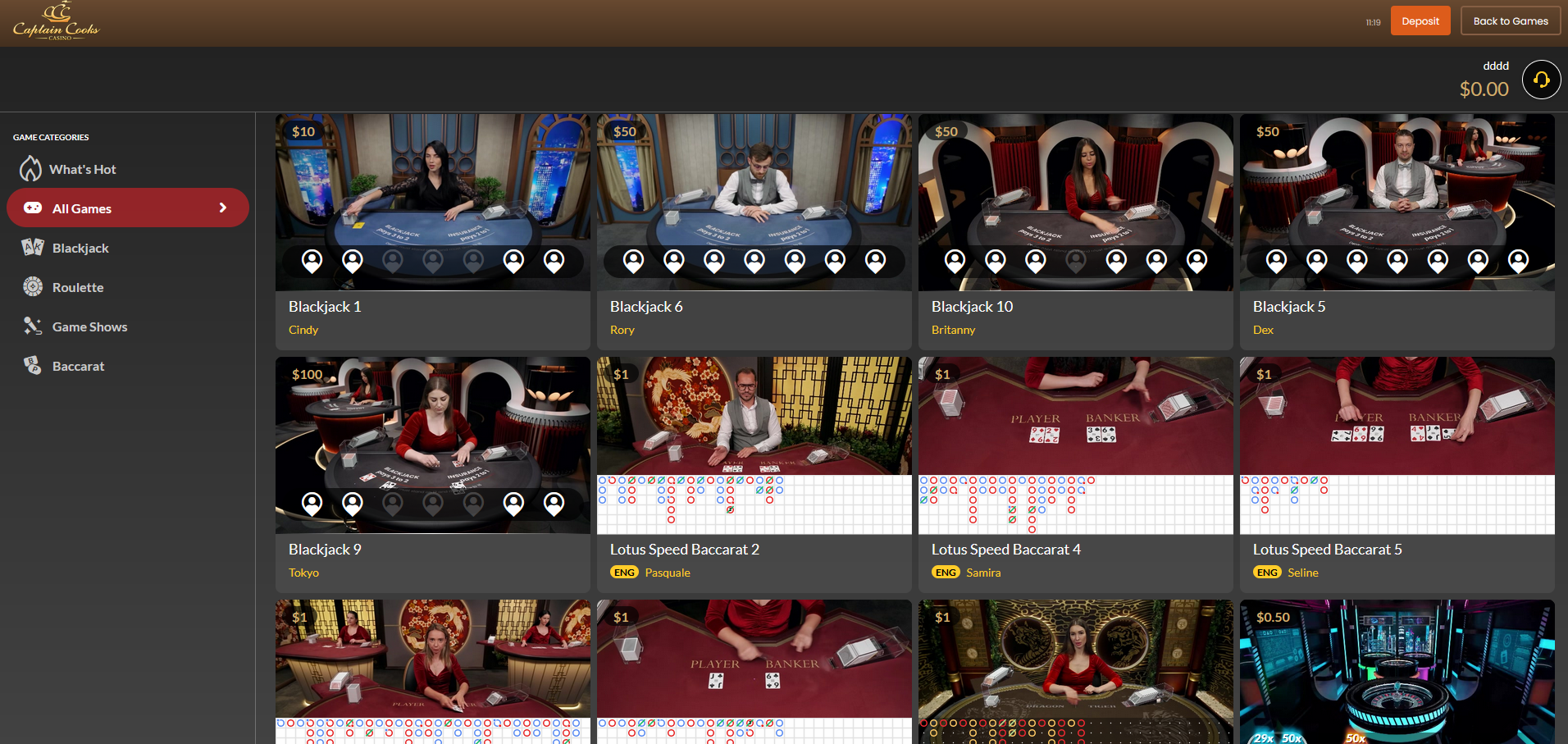
Task: Click the Game Shows icon in sidebar
Action: point(33,326)
